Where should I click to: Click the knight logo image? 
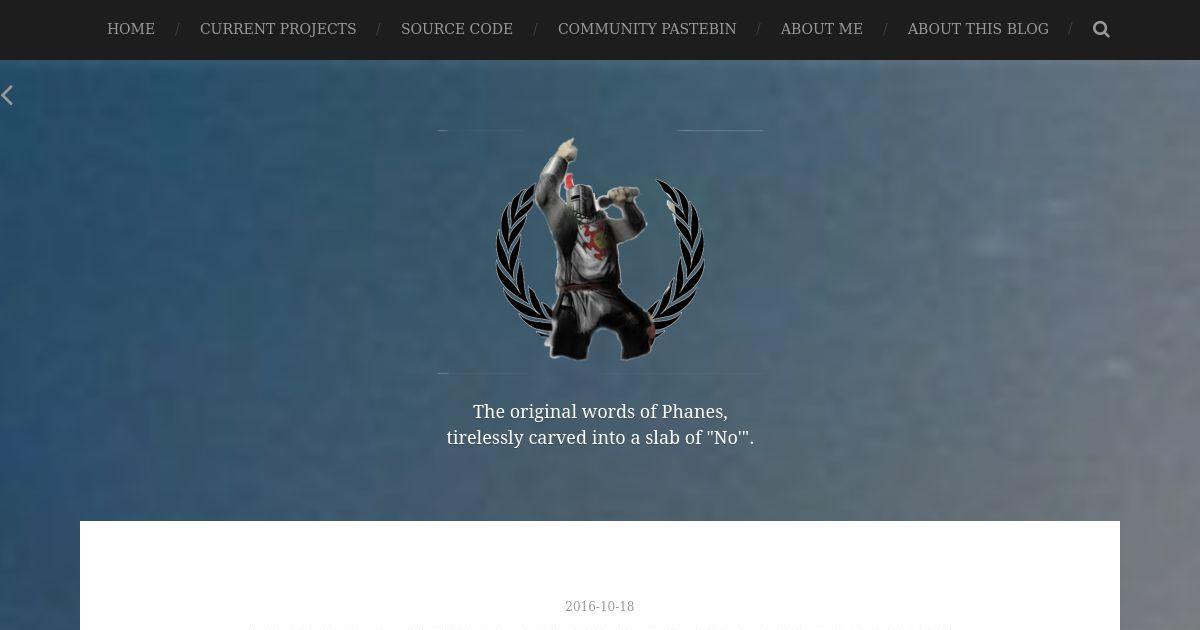[600, 251]
